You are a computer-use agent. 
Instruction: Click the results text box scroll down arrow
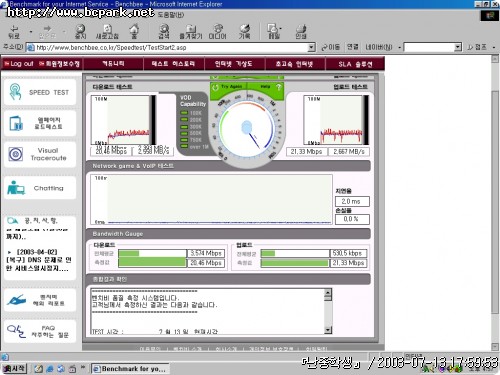pyautogui.click(x=328, y=330)
